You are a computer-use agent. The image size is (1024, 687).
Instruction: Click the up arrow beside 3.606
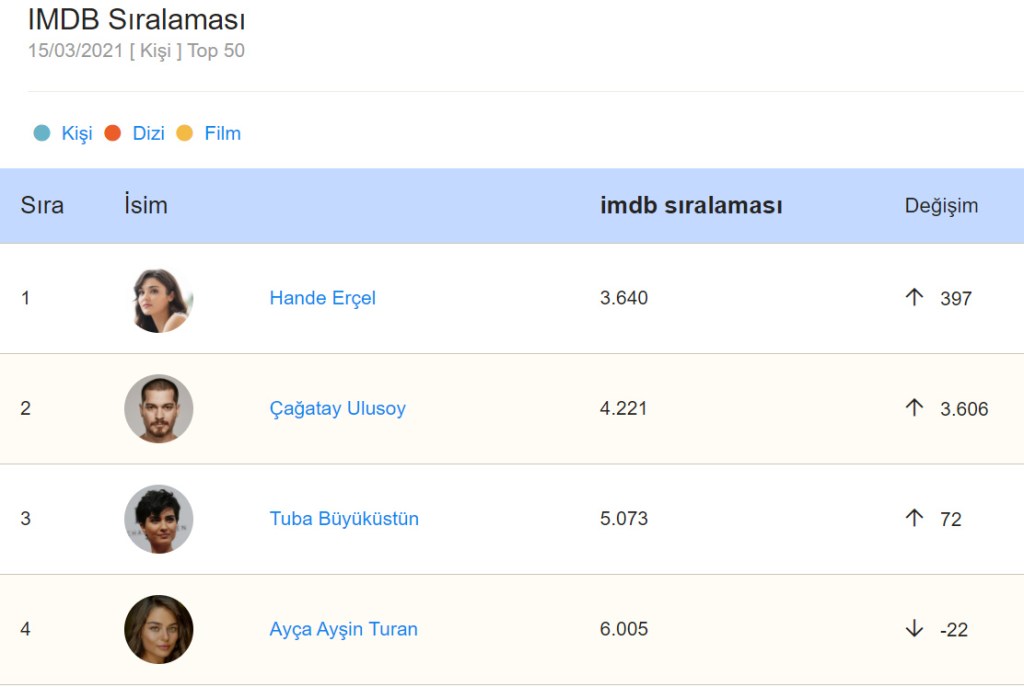914,407
